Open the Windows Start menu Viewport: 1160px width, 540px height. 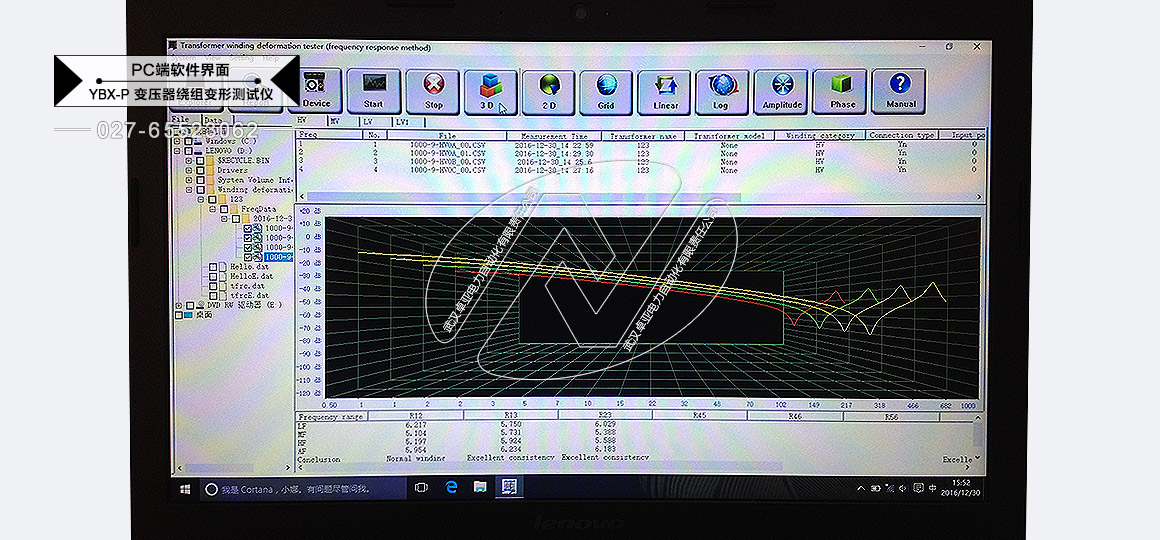(185, 489)
